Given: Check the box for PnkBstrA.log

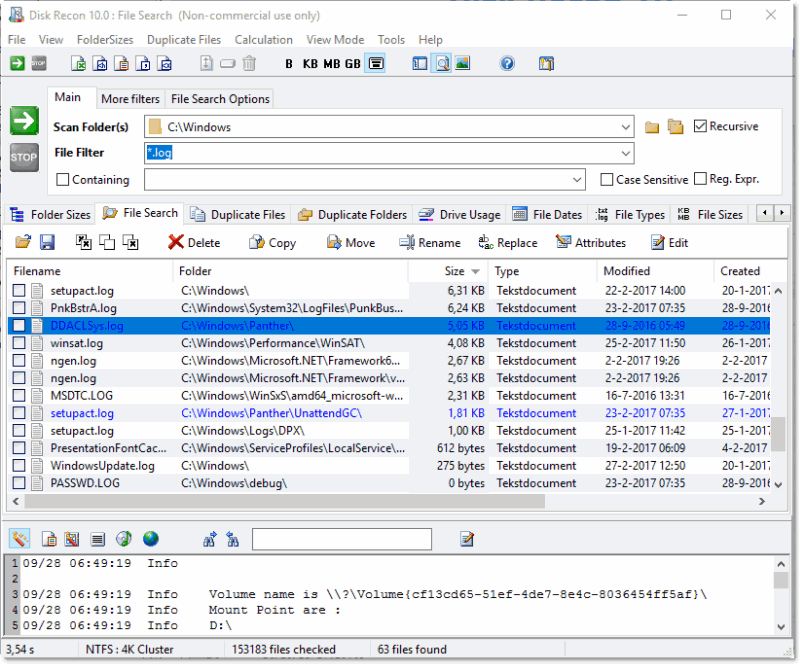Looking at the screenshot, I should pyautogui.click(x=19, y=308).
